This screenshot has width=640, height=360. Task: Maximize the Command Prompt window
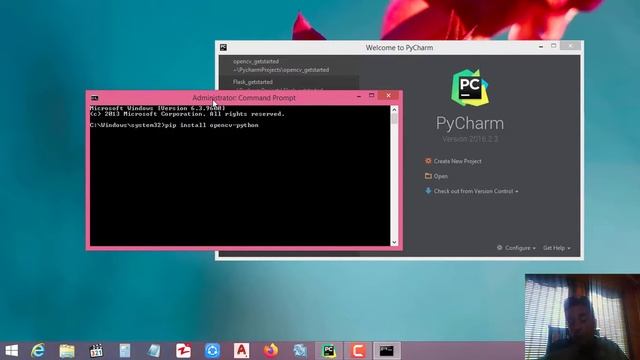[371, 96]
